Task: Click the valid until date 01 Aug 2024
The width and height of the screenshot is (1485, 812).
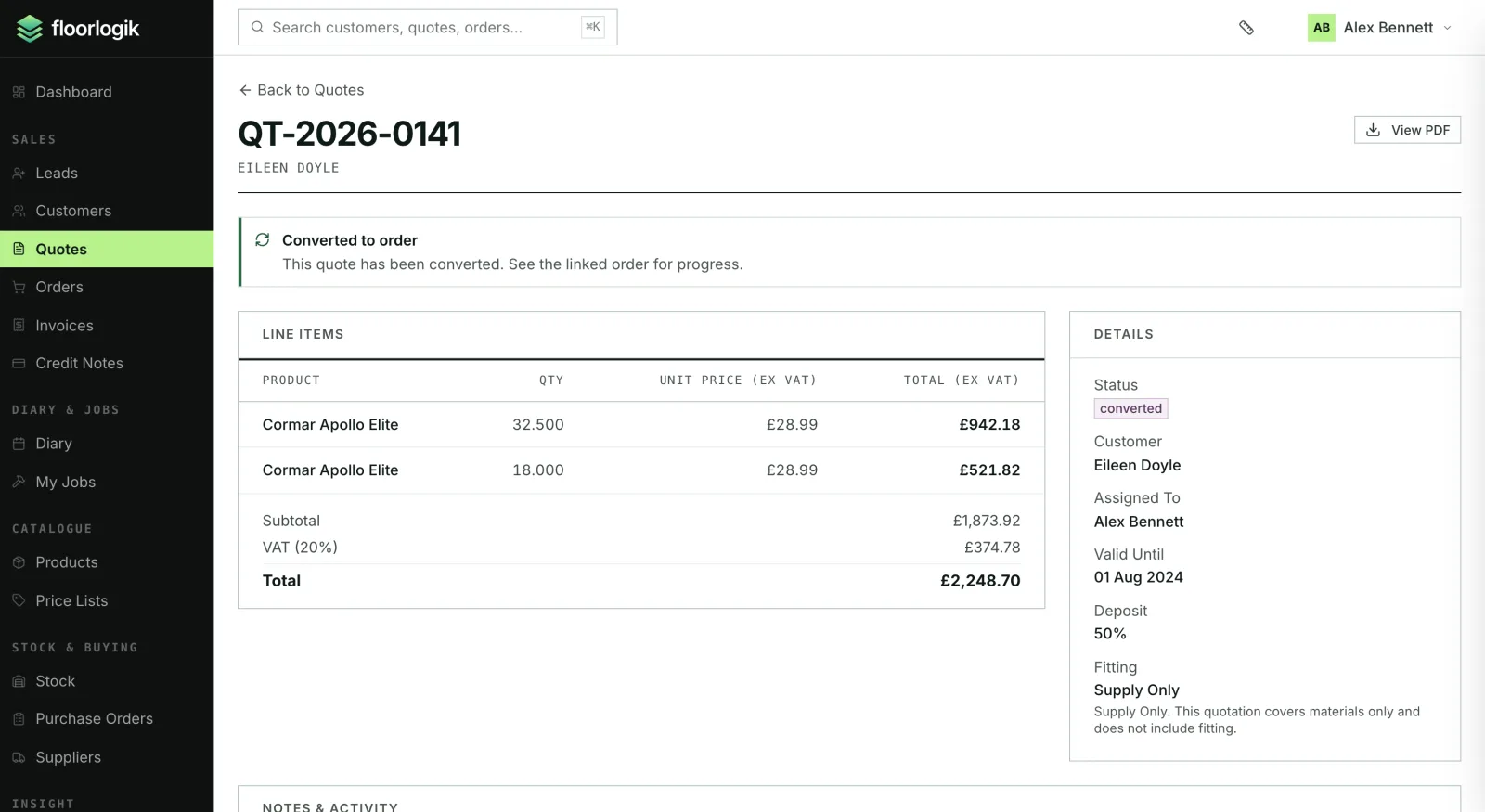Action: (x=1138, y=577)
